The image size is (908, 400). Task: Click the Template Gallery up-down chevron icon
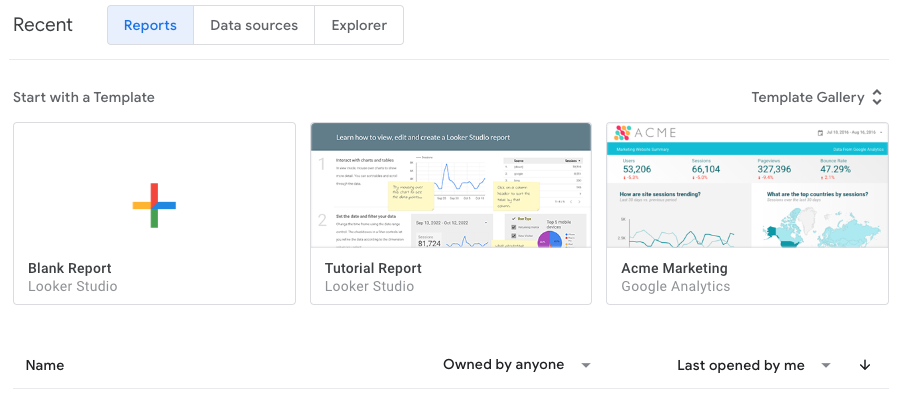click(x=877, y=97)
